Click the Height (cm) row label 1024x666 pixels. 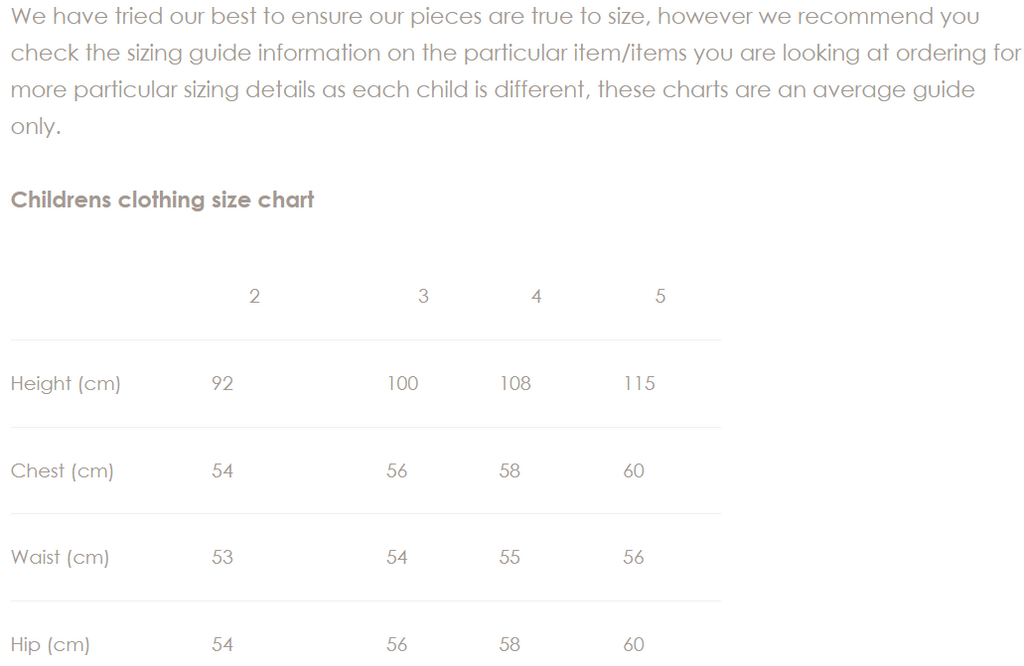[x=65, y=384]
